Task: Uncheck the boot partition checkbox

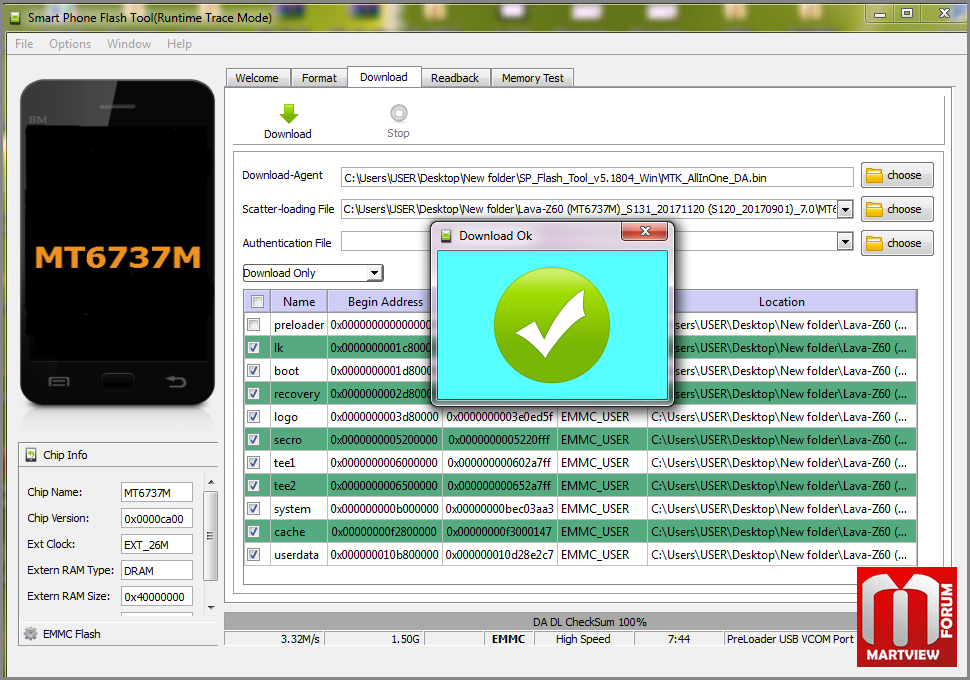Action: [x=254, y=371]
